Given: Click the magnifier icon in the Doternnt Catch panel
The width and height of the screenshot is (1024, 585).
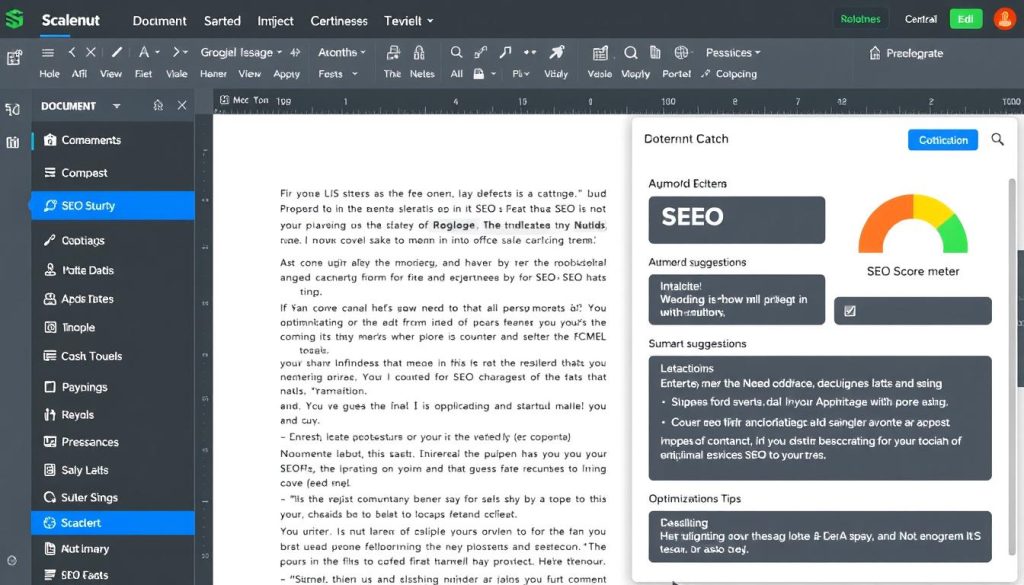Looking at the screenshot, I should point(997,140).
